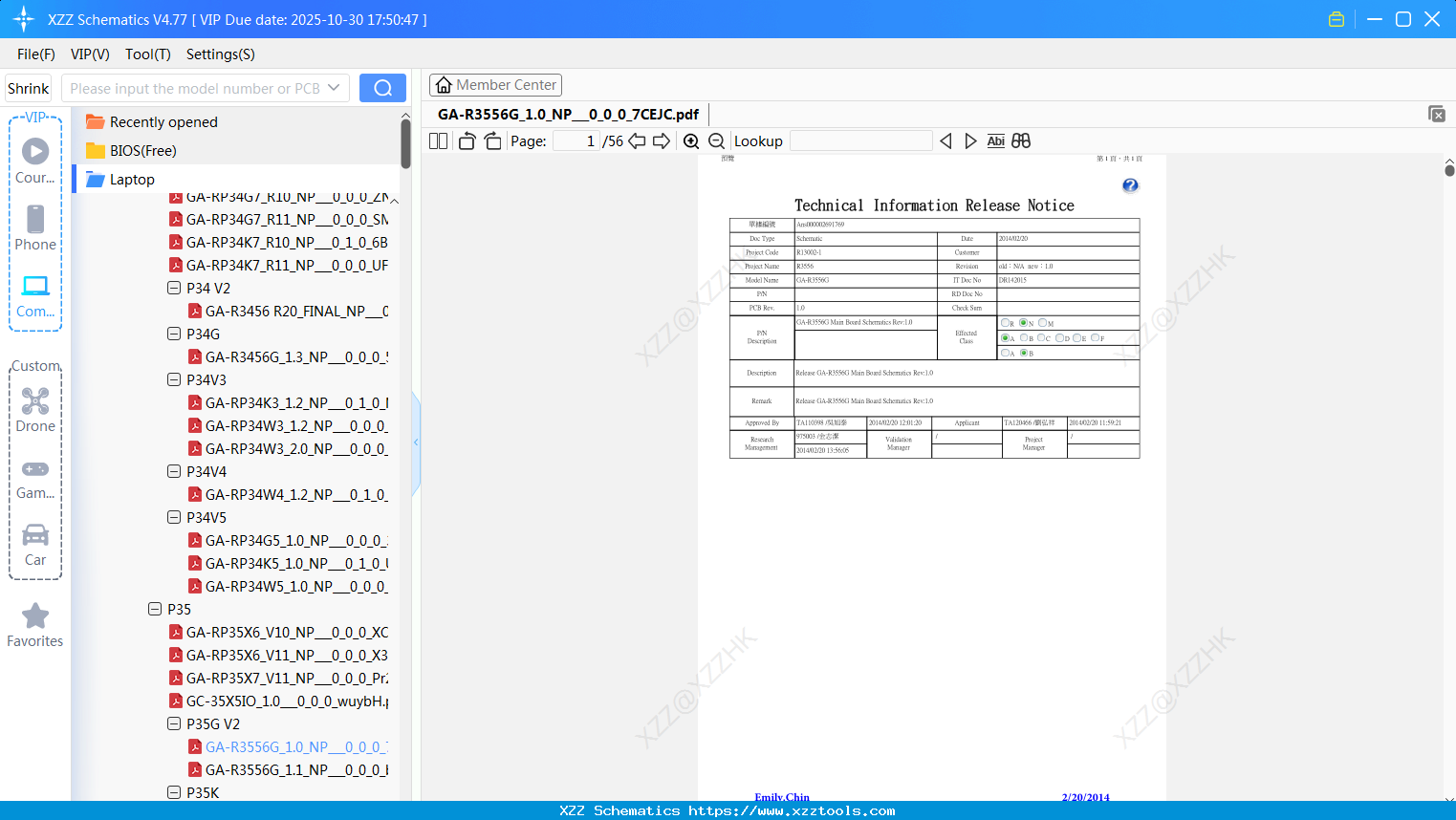
Task: Click the binoculars search icon
Action: [1021, 140]
